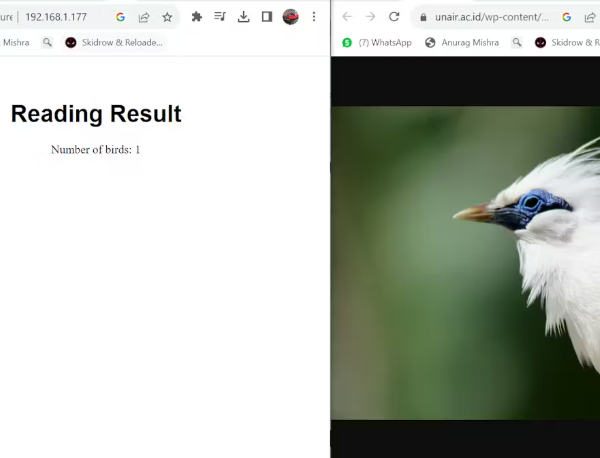
Task: Open the Extensions puzzle icon
Action: pos(197,16)
